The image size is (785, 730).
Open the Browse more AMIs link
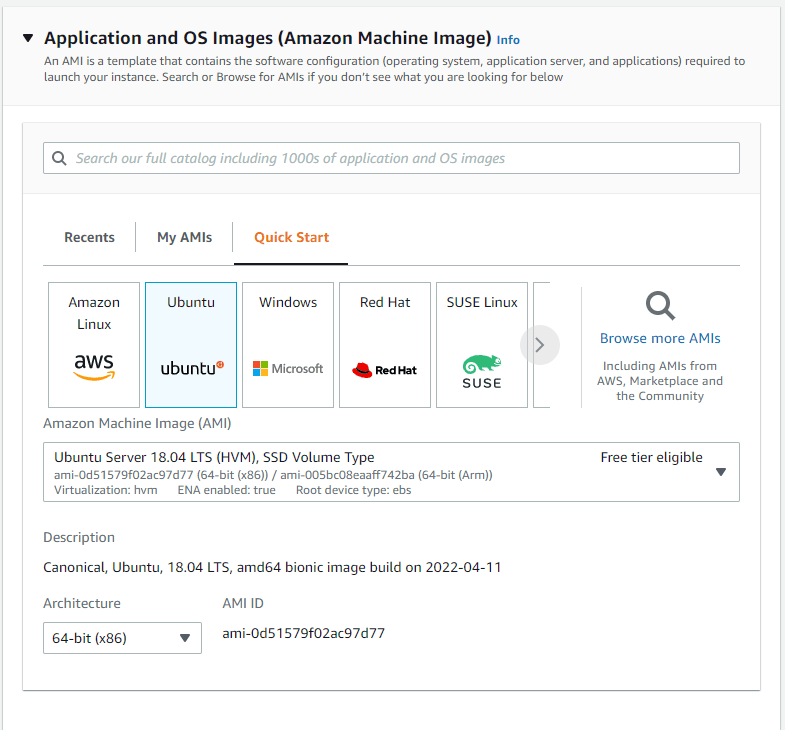[x=660, y=338]
